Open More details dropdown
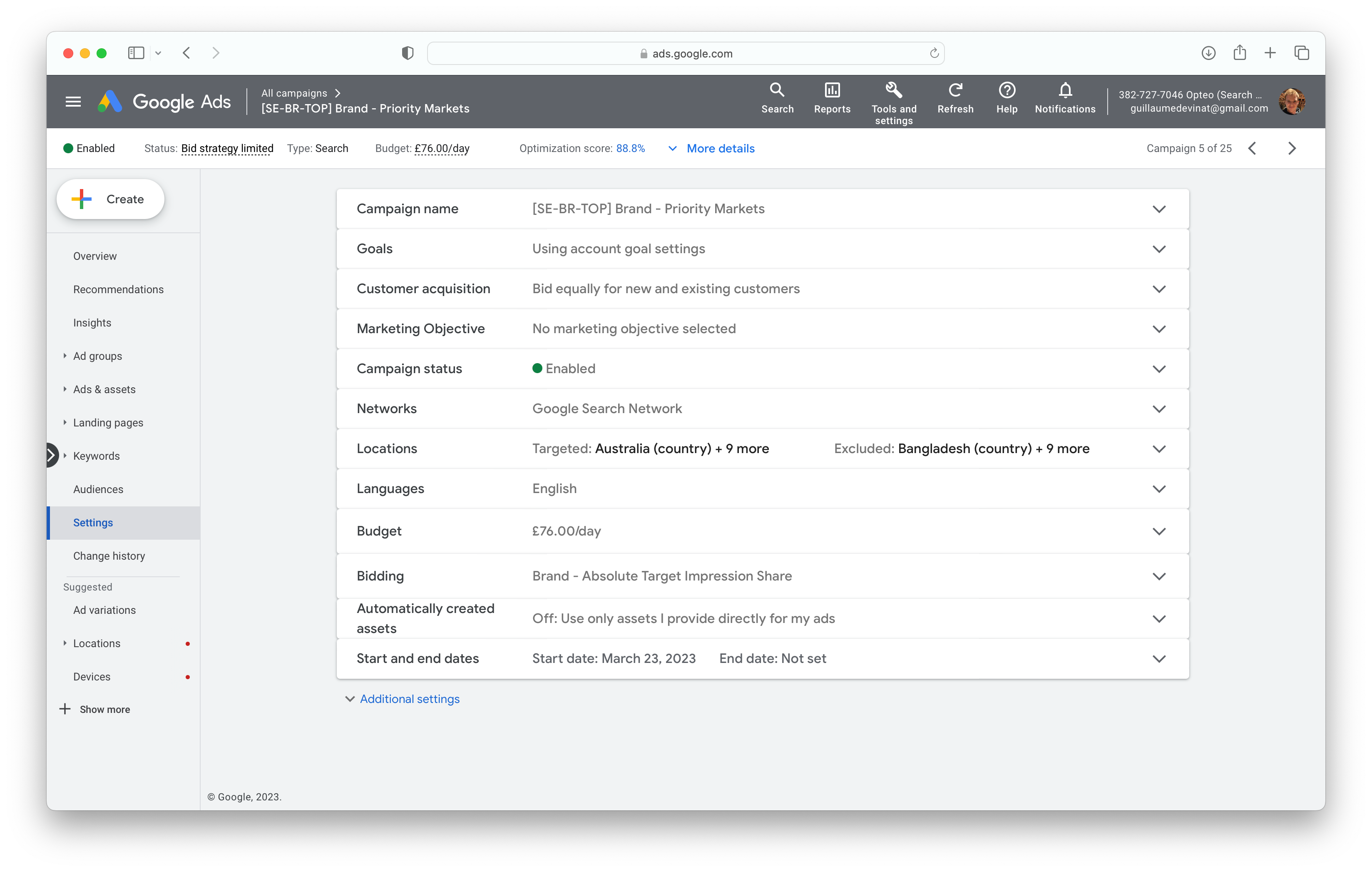Screen dimensions: 1372x872 click(x=720, y=149)
